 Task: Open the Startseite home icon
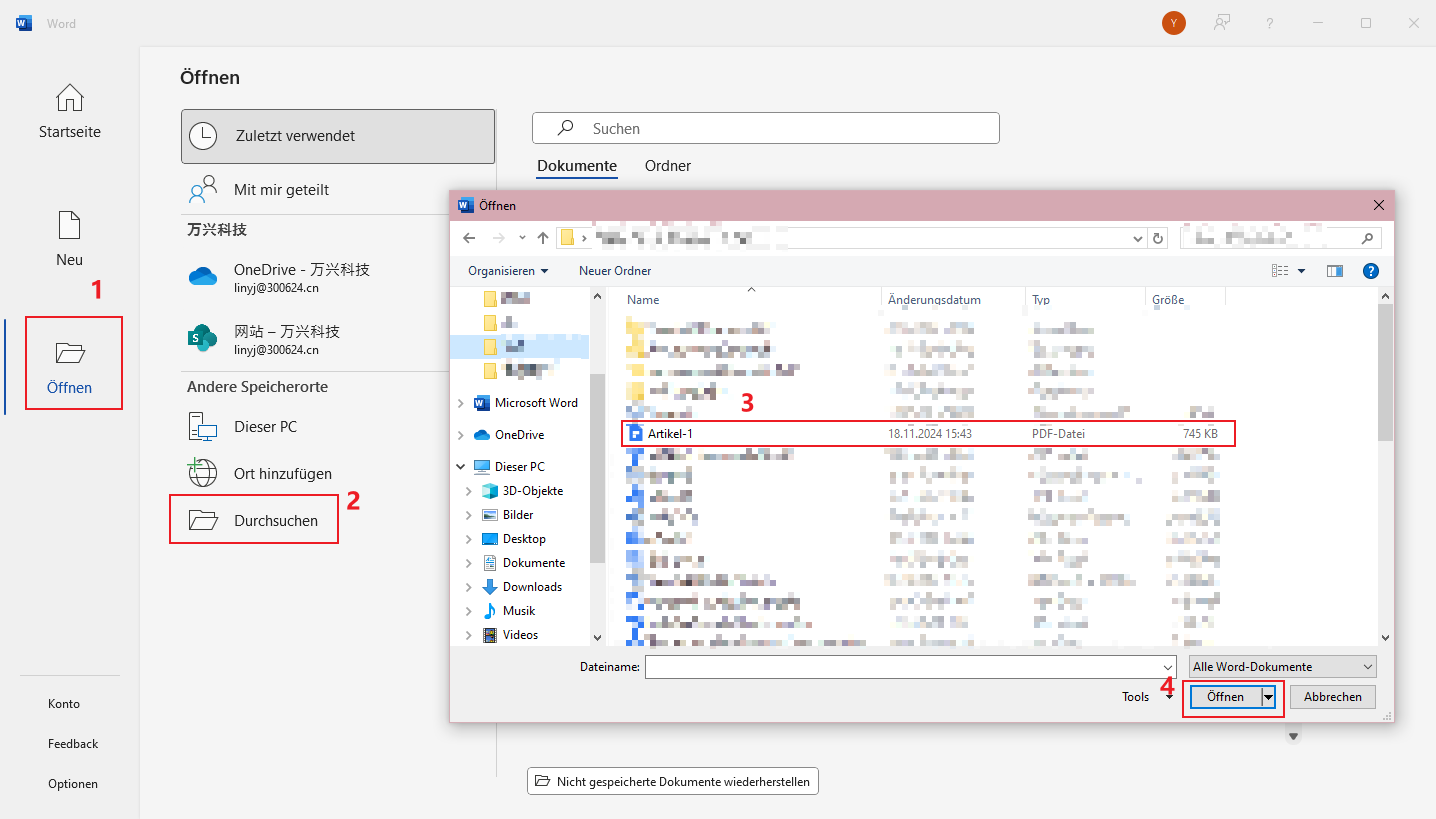pyautogui.click(x=70, y=98)
